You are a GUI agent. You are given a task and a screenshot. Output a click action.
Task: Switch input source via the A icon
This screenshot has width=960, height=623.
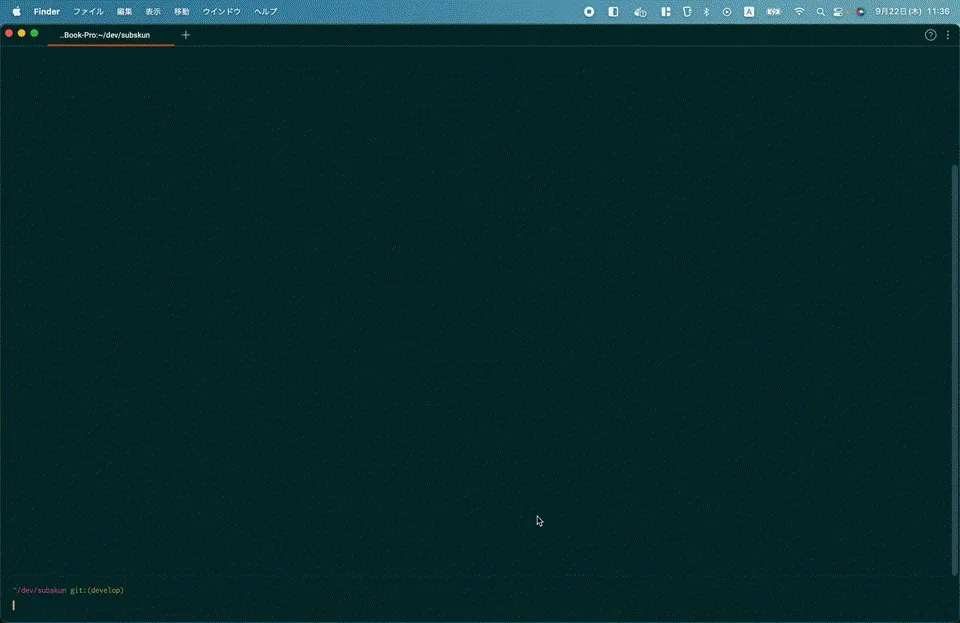coord(748,11)
